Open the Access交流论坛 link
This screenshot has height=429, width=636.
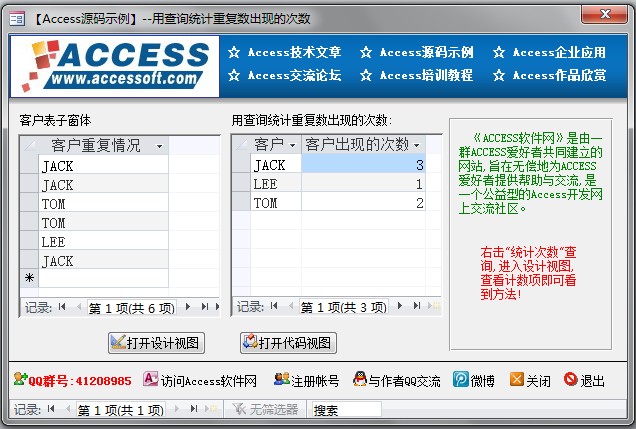[294, 75]
